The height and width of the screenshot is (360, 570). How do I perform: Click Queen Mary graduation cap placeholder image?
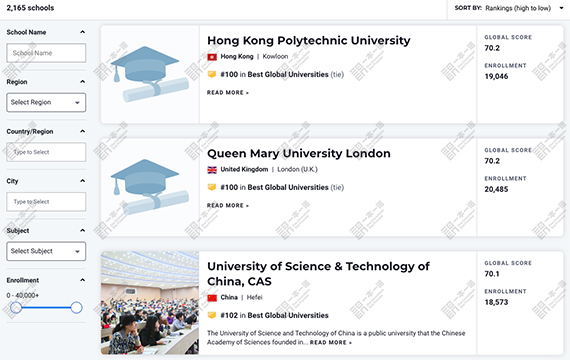point(150,187)
